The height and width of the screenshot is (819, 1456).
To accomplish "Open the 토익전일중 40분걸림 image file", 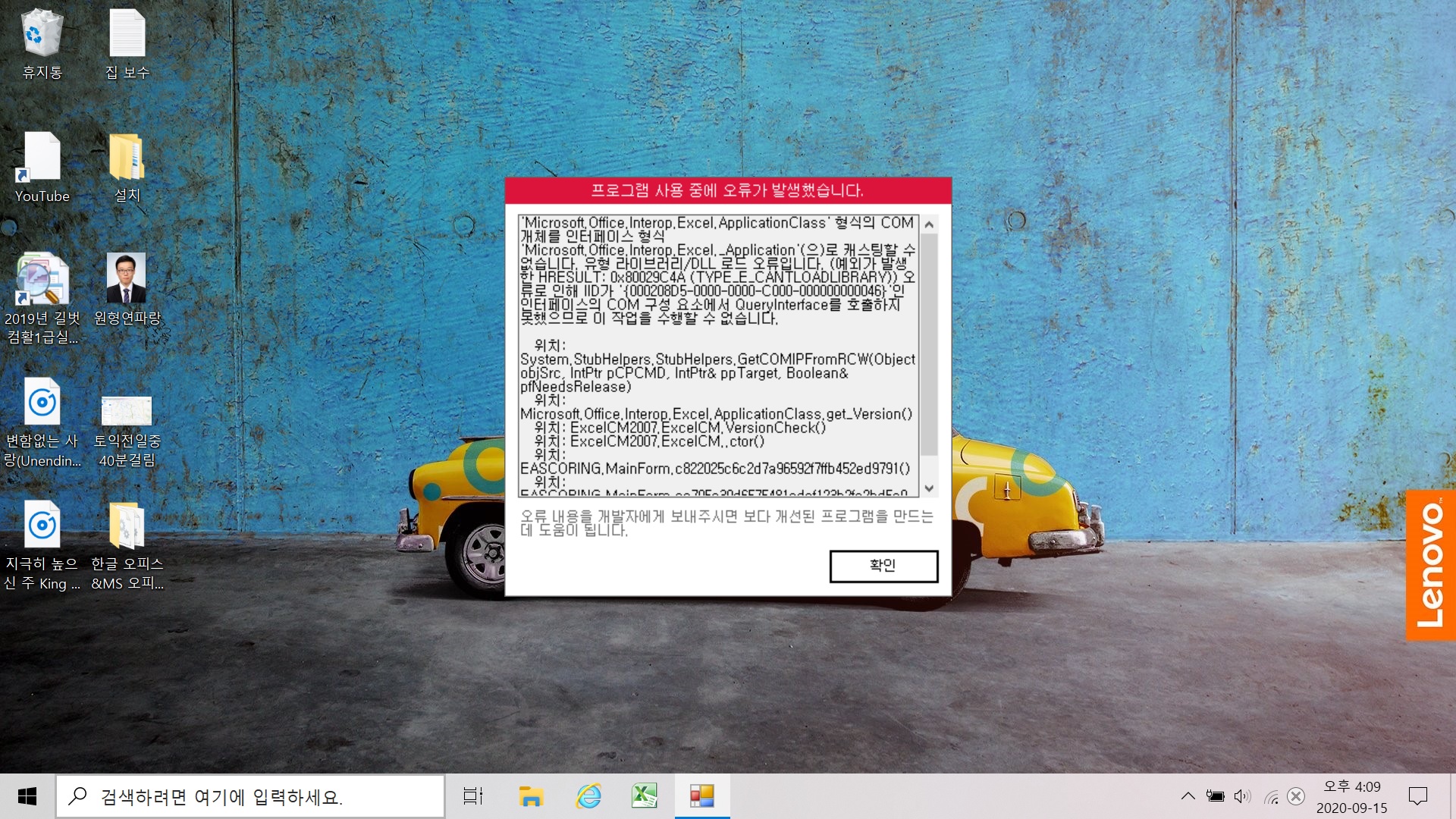I will click(x=127, y=410).
